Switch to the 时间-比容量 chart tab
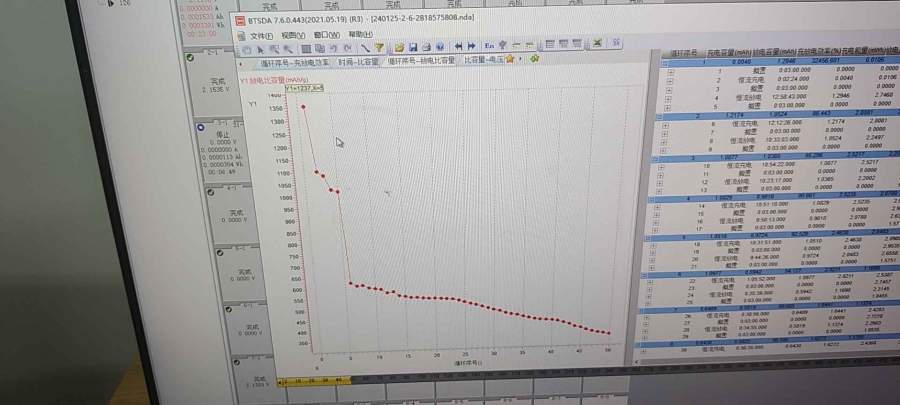The width and height of the screenshot is (900, 405). pos(358,61)
